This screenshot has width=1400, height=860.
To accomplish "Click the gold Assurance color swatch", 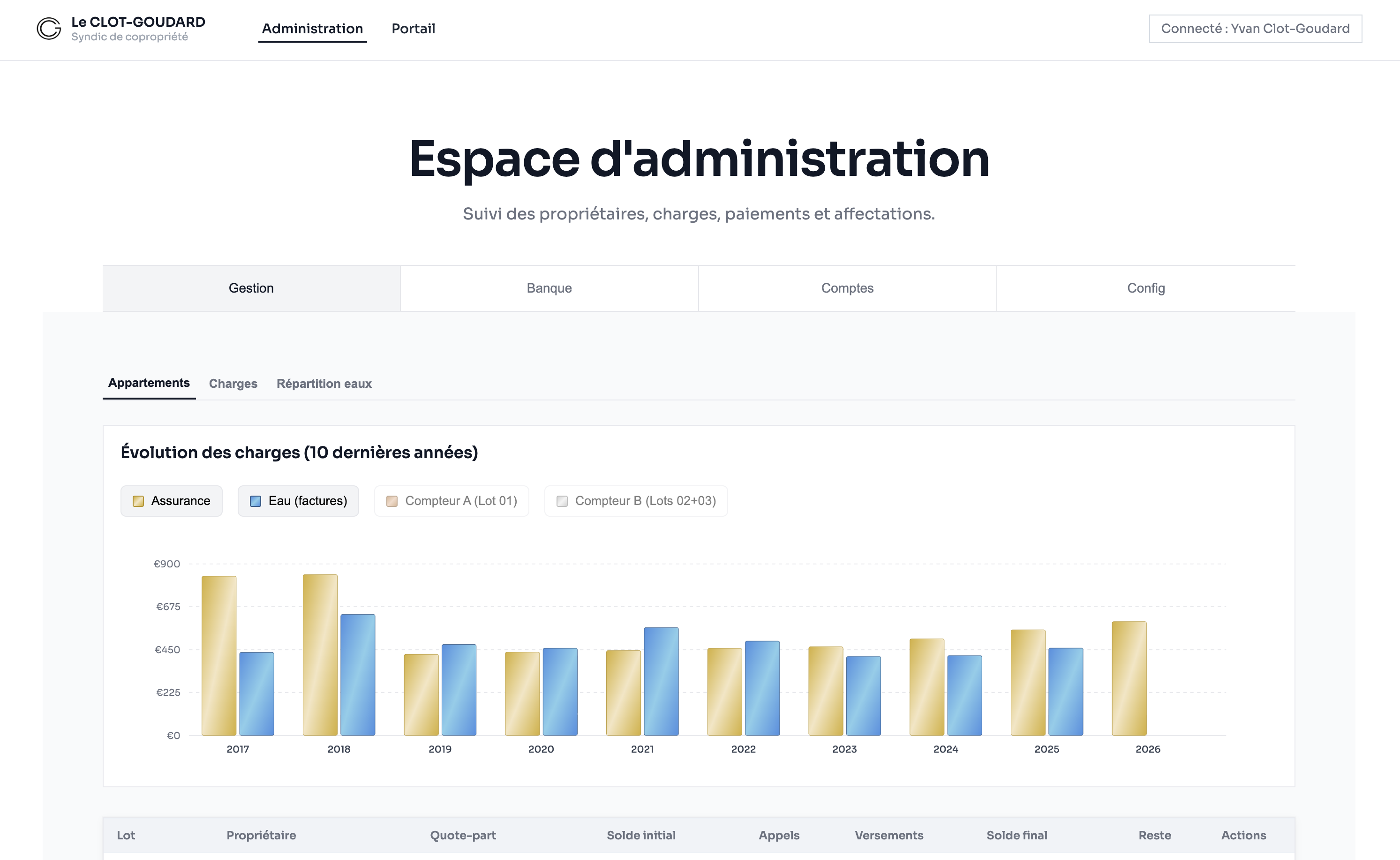I will 138,501.
